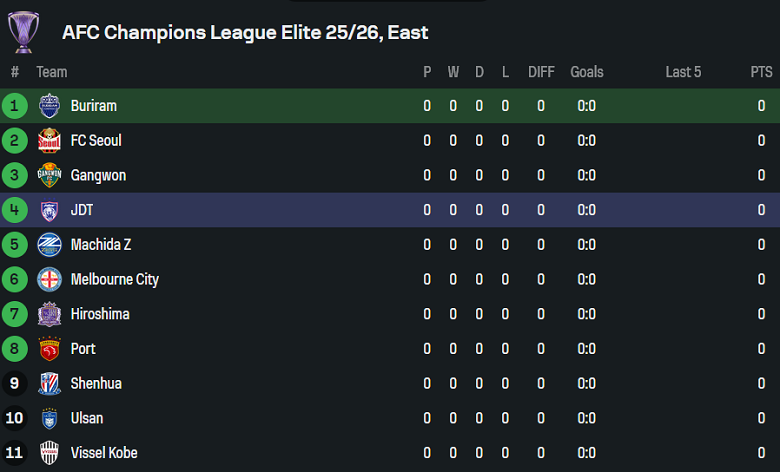Click the FC Seoul club crest
Image resolution: width=780 pixels, height=472 pixels.
[49, 141]
